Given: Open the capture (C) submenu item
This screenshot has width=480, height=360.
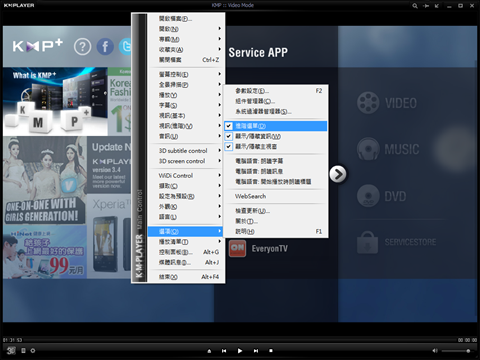Looking at the screenshot, I should (185, 186).
